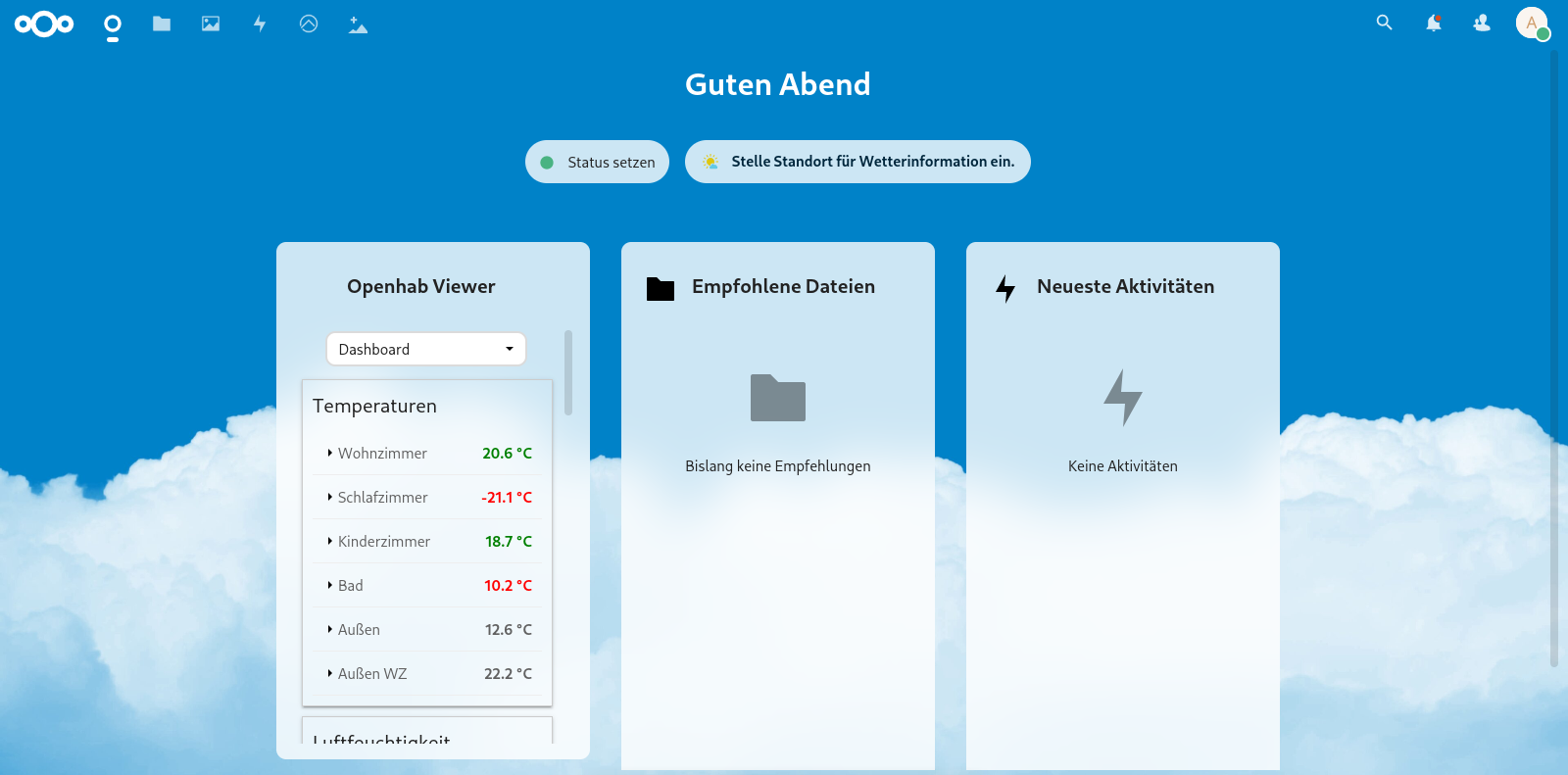This screenshot has height=775, width=1568.
Task: Expand the Kinderzimmer temperature row
Action: (427, 541)
